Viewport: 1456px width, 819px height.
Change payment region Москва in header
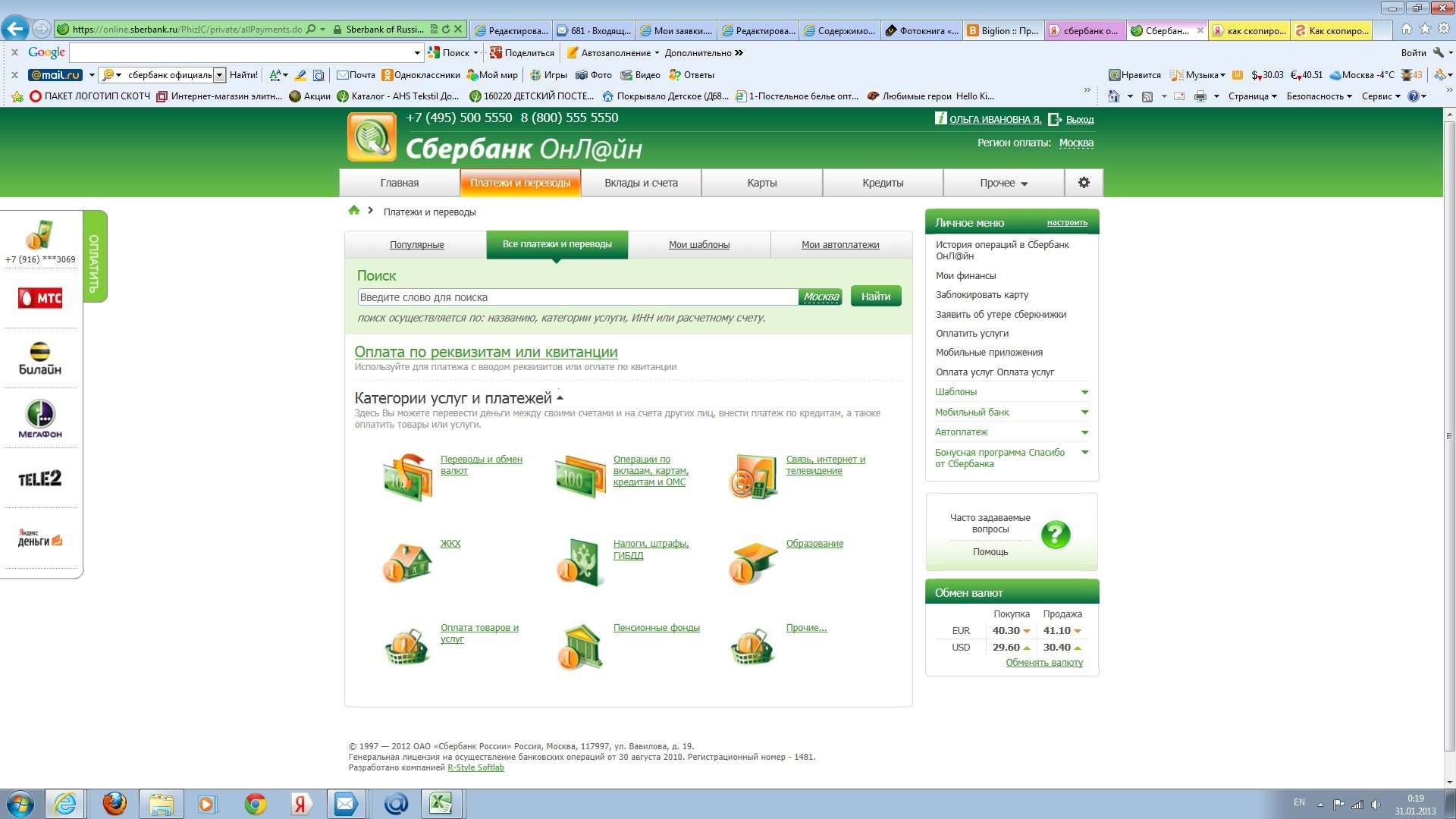(1076, 143)
